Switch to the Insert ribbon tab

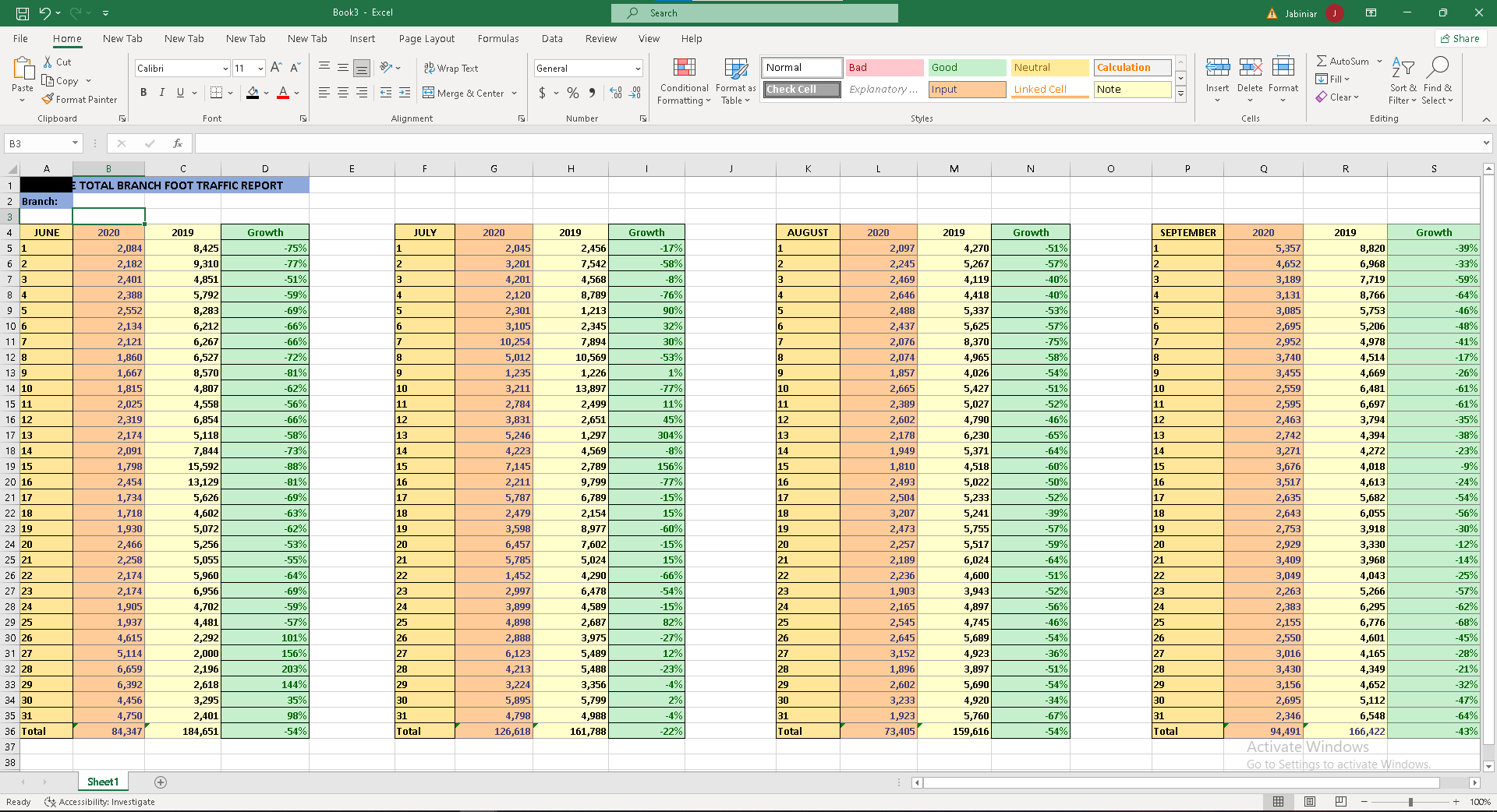pyautogui.click(x=362, y=38)
